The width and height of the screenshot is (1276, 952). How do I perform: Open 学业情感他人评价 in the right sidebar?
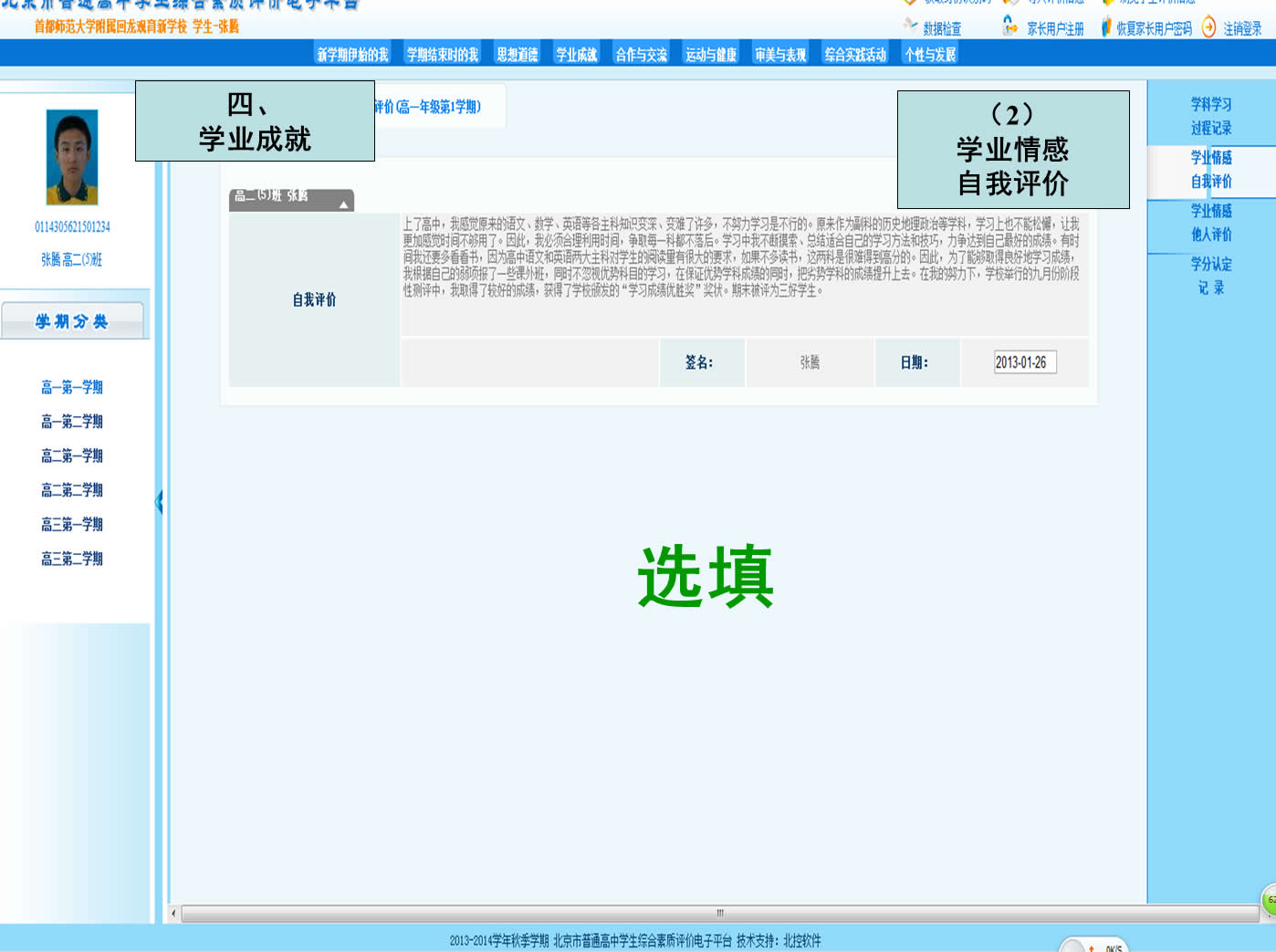1211,222
